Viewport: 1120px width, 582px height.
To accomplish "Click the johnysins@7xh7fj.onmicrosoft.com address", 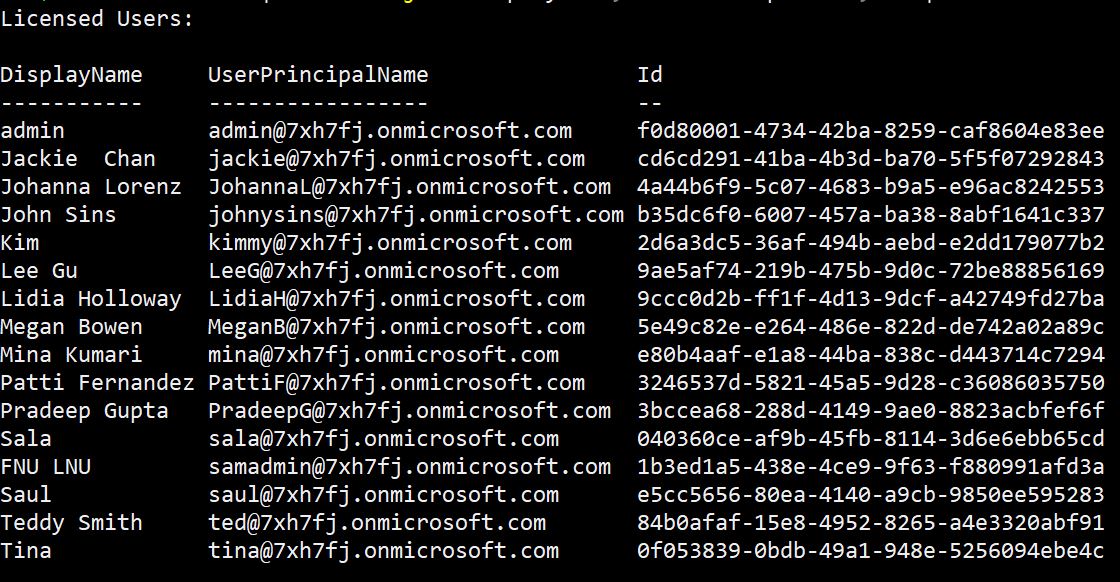I will [x=416, y=215].
